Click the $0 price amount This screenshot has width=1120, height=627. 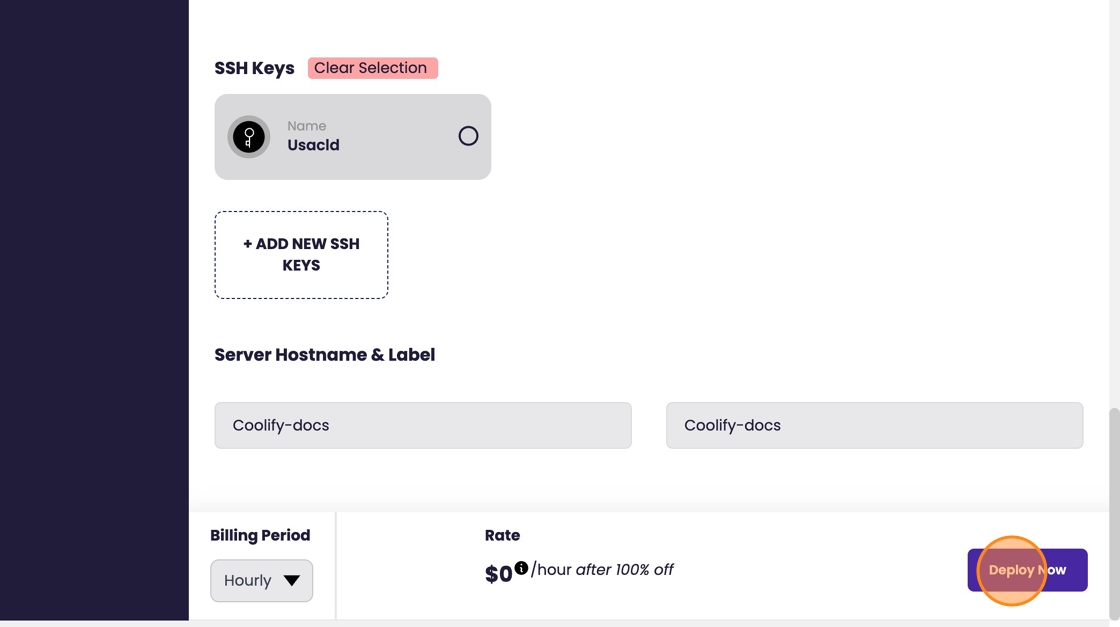[498, 574]
